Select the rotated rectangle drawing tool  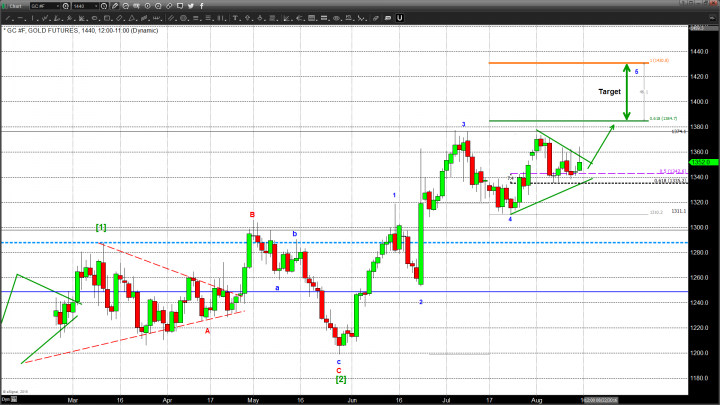click(119, 18)
